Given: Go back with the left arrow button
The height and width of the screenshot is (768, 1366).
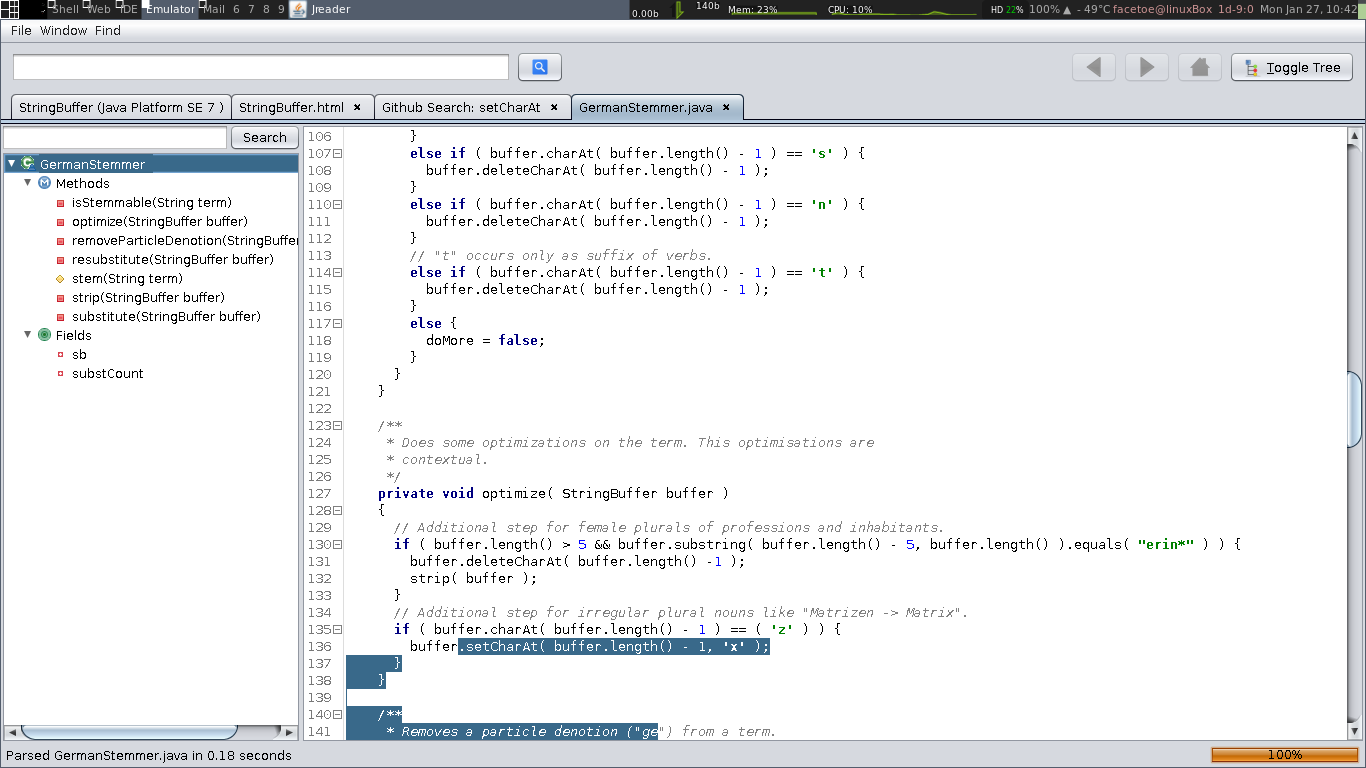Looking at the screenshot, I should pyautogui.click(x=1094, y=67).
